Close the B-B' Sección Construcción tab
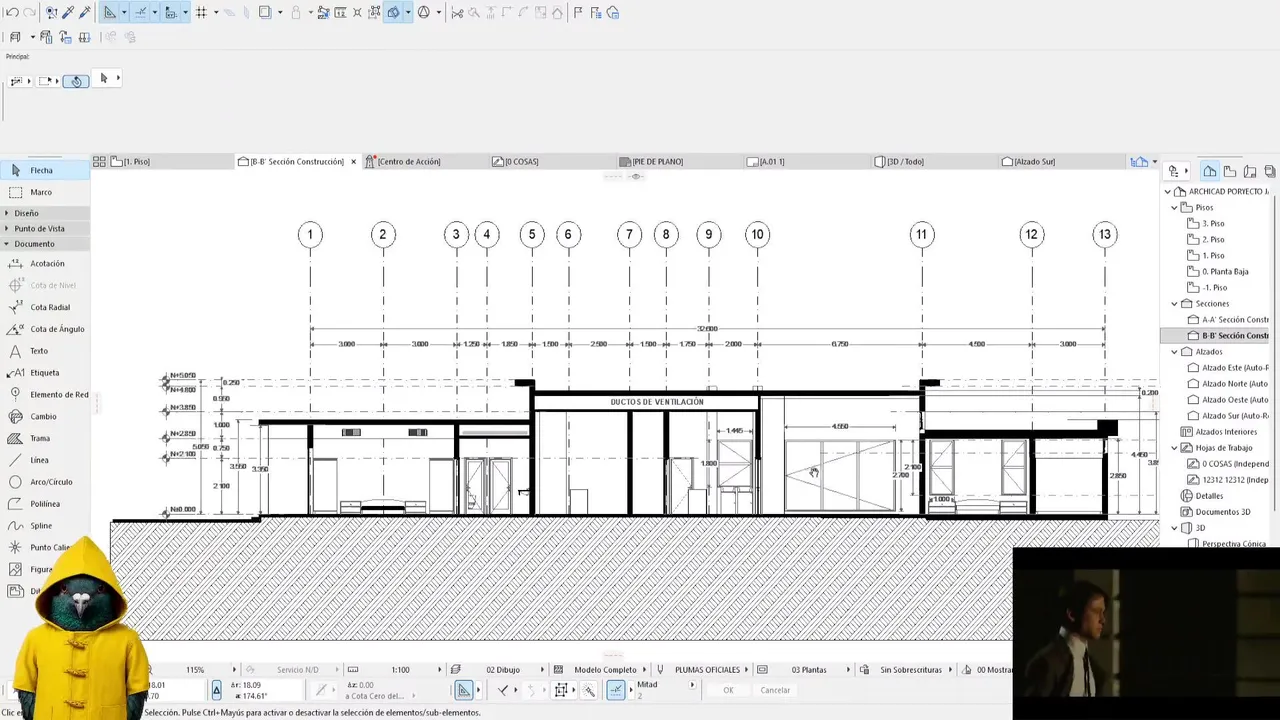 353,161
